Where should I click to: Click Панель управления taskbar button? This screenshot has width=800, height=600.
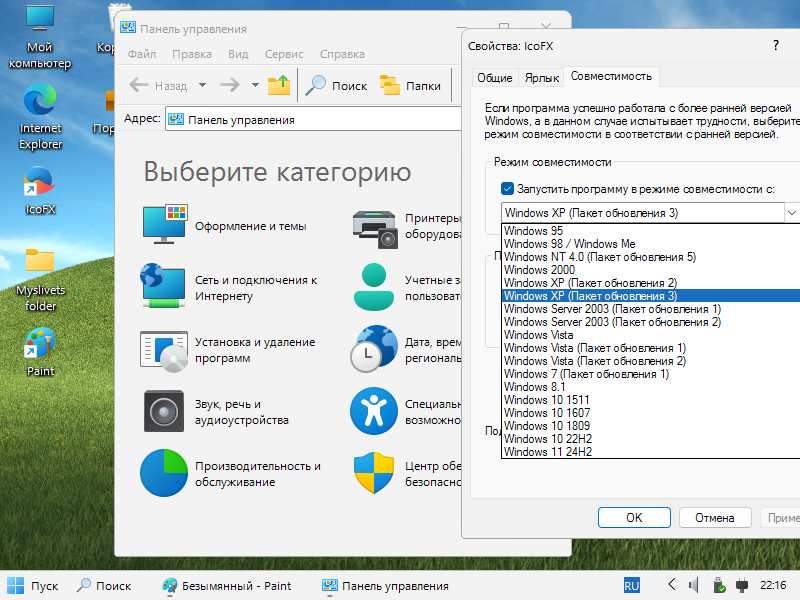point(386,586)
